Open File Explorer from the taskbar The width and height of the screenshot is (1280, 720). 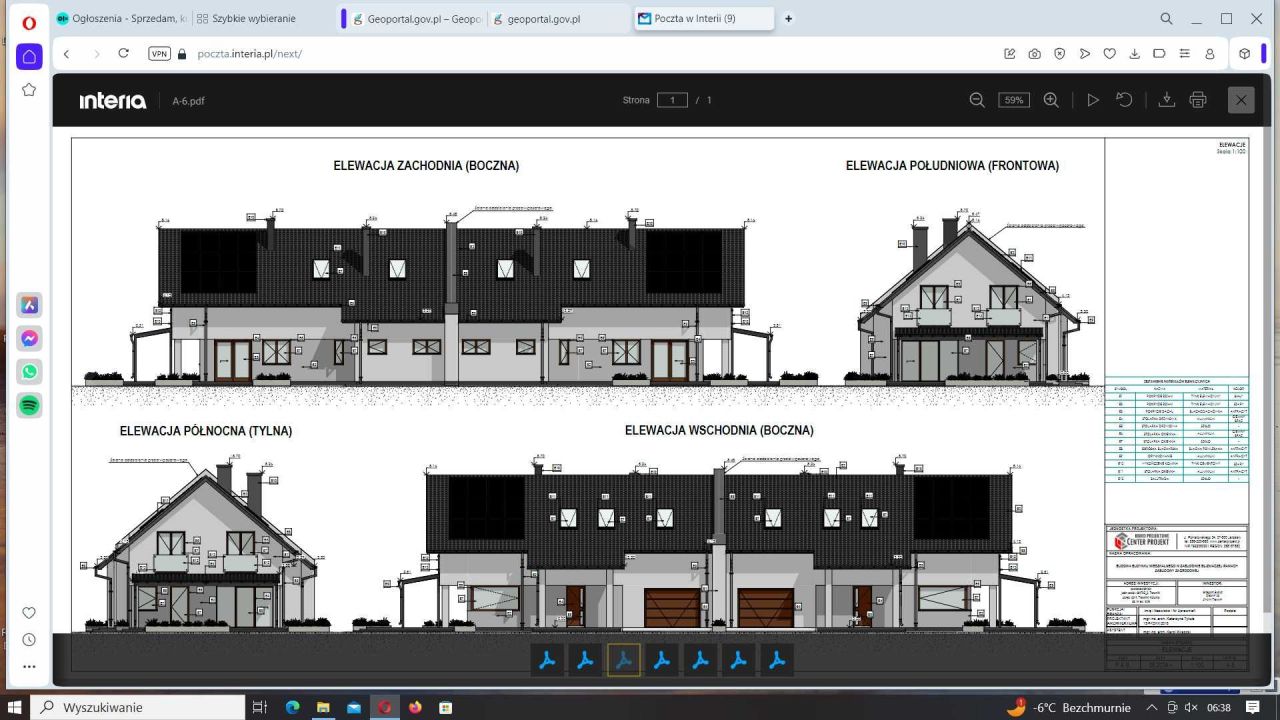click(323, 707)
